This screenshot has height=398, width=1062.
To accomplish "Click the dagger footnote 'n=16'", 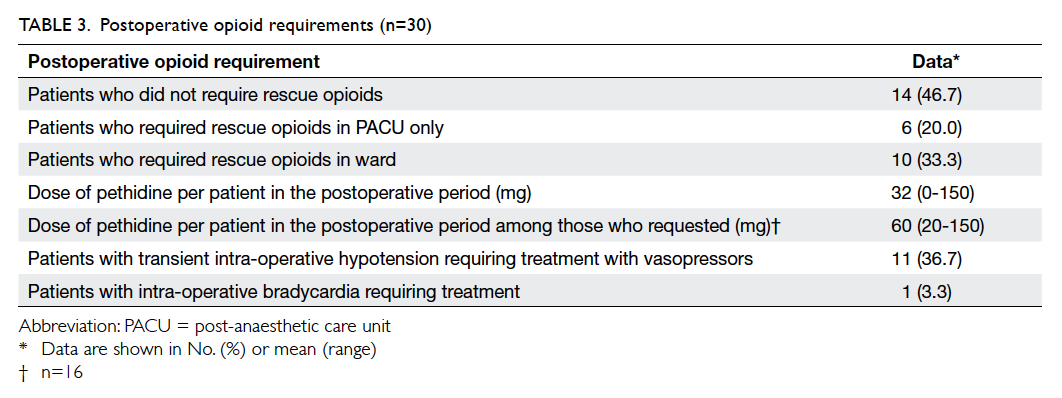I will pyautogui.click(x=51, y=372).
